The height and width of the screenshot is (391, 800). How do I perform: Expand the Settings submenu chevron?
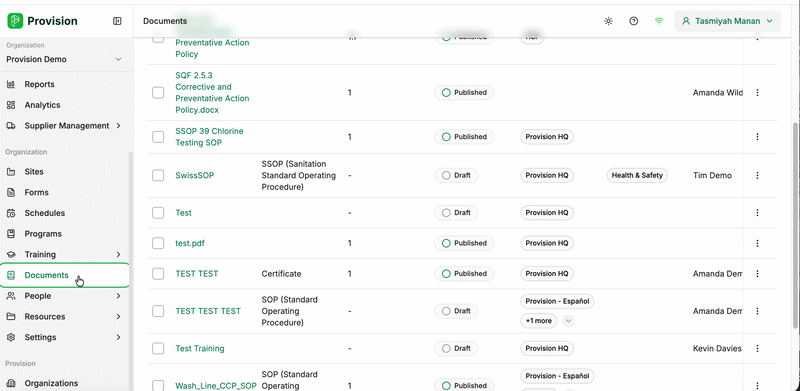pos(118,337)
